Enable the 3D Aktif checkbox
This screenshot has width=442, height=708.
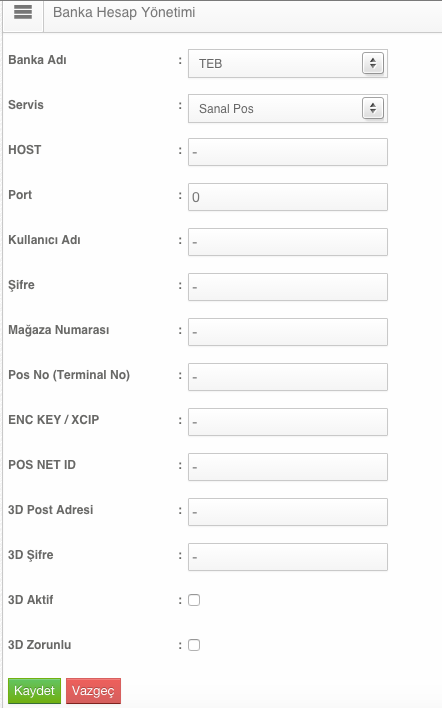click(x=194, y=600)
